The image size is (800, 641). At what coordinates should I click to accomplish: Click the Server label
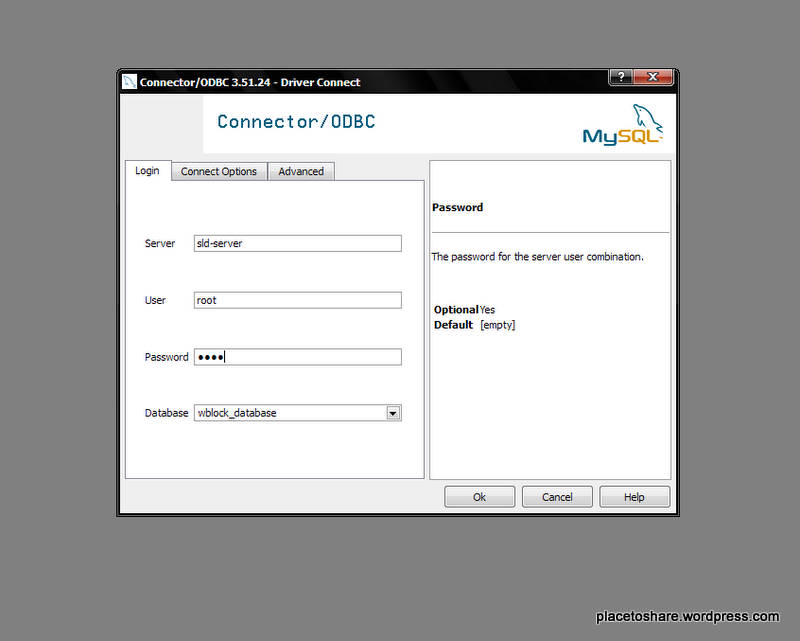[x=160, y=243]
